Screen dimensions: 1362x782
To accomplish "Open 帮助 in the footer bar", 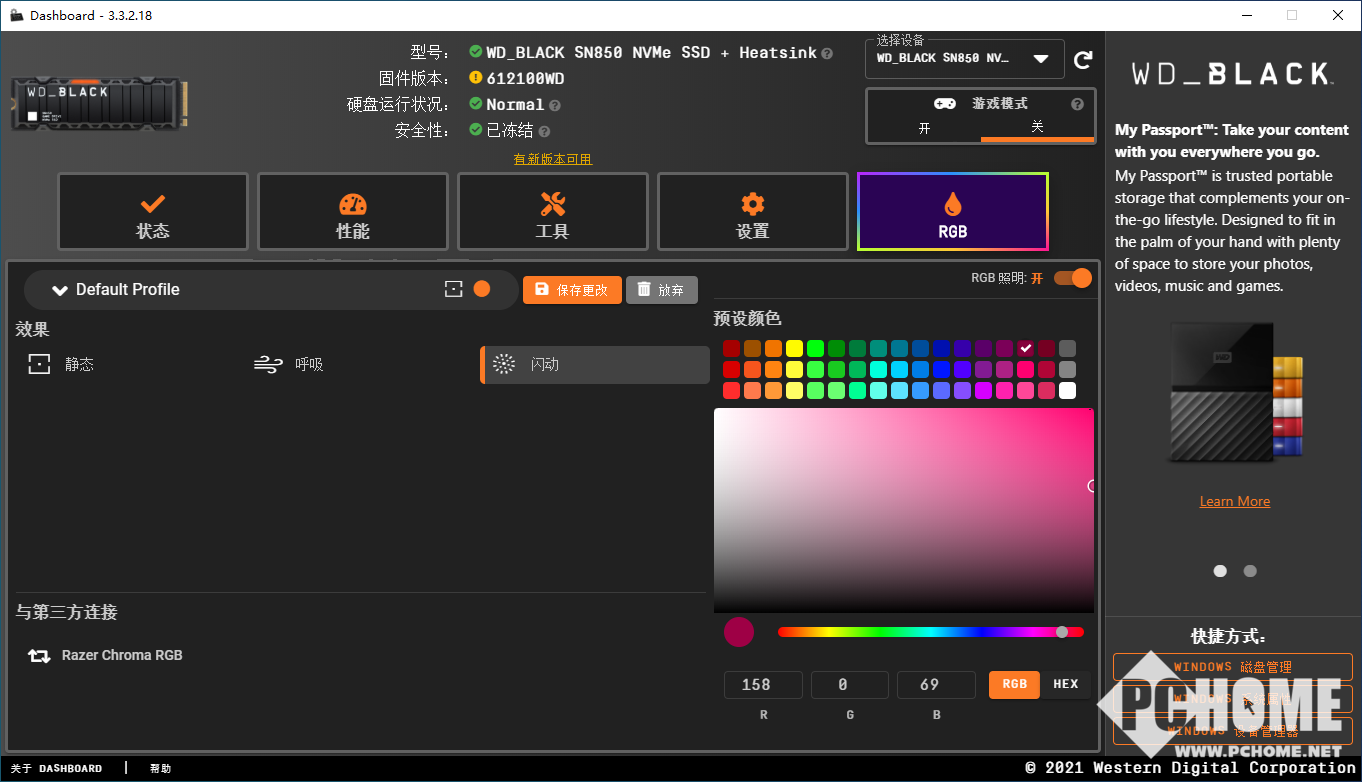I will (x=161, y=768).
